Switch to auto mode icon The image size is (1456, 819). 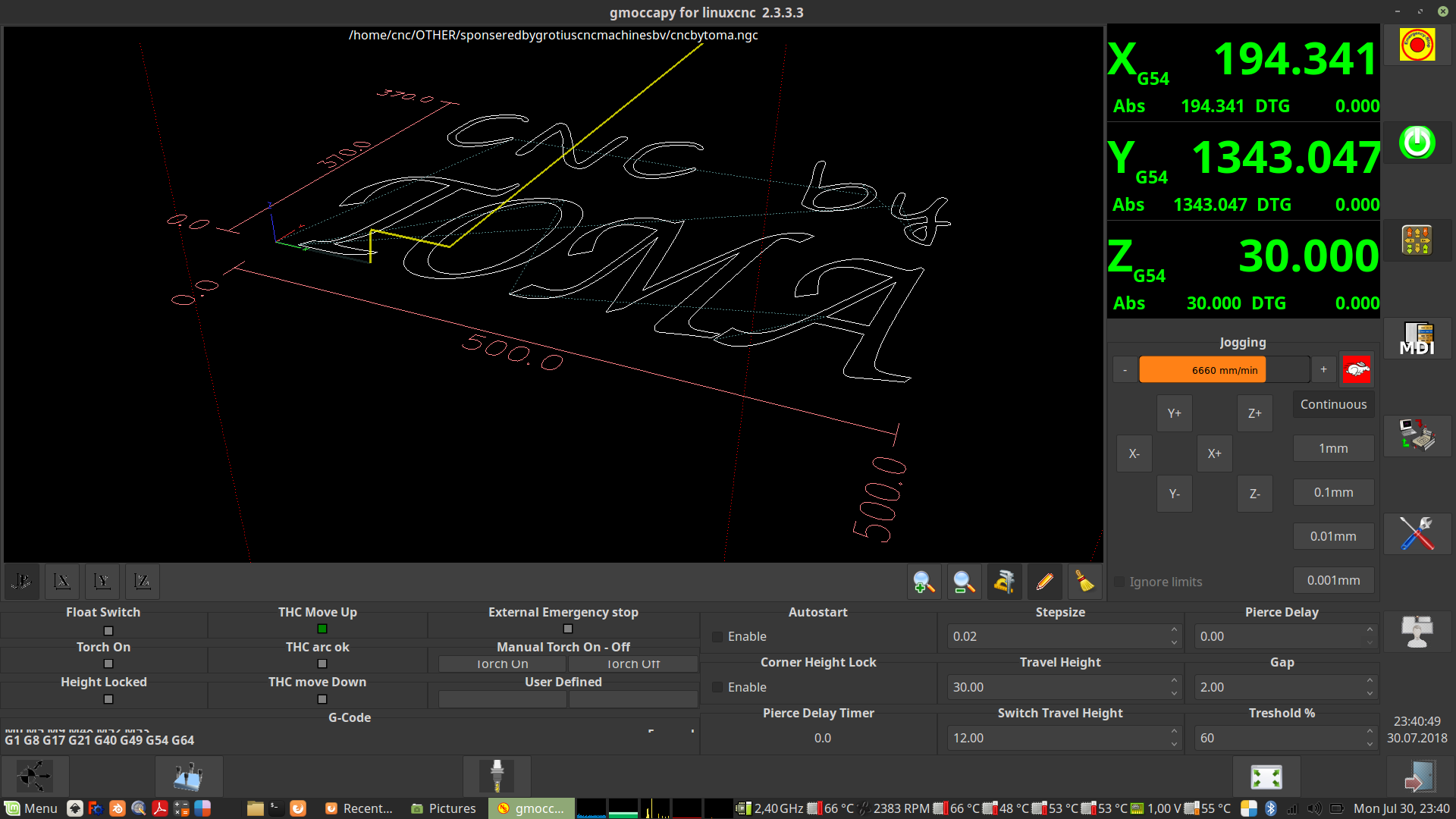click(1417, 436)
